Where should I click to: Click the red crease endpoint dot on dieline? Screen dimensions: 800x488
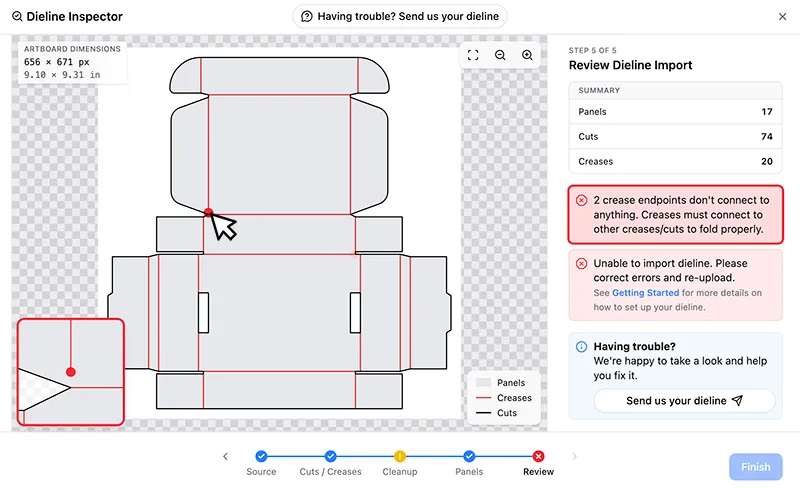tap(208, 211)
